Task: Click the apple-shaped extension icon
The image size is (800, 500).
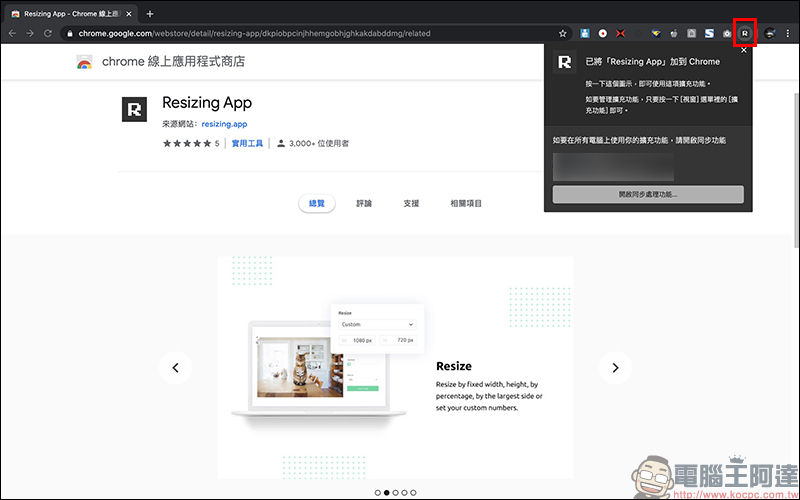Action: point(674,34)
